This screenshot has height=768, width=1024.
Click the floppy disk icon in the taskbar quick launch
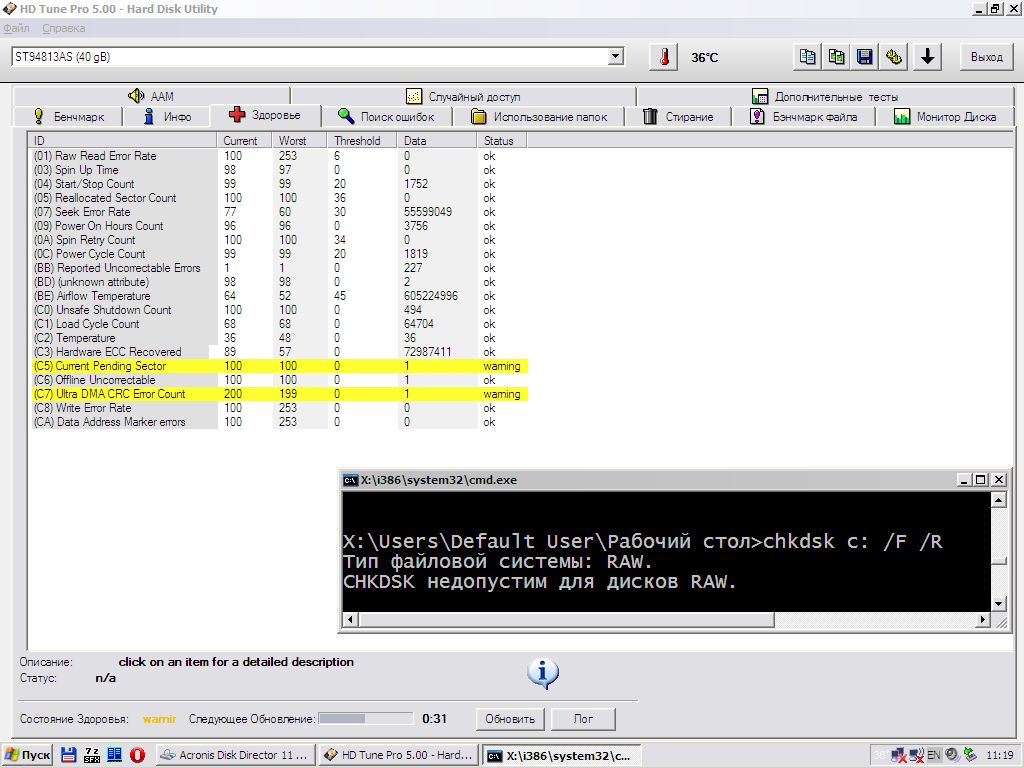coord(69,755)
